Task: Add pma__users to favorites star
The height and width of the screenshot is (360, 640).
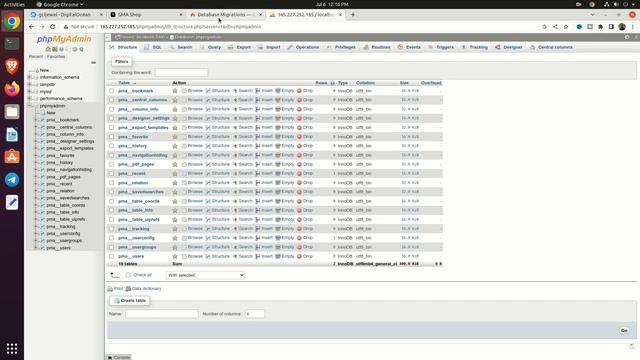Action: point(175,256)
